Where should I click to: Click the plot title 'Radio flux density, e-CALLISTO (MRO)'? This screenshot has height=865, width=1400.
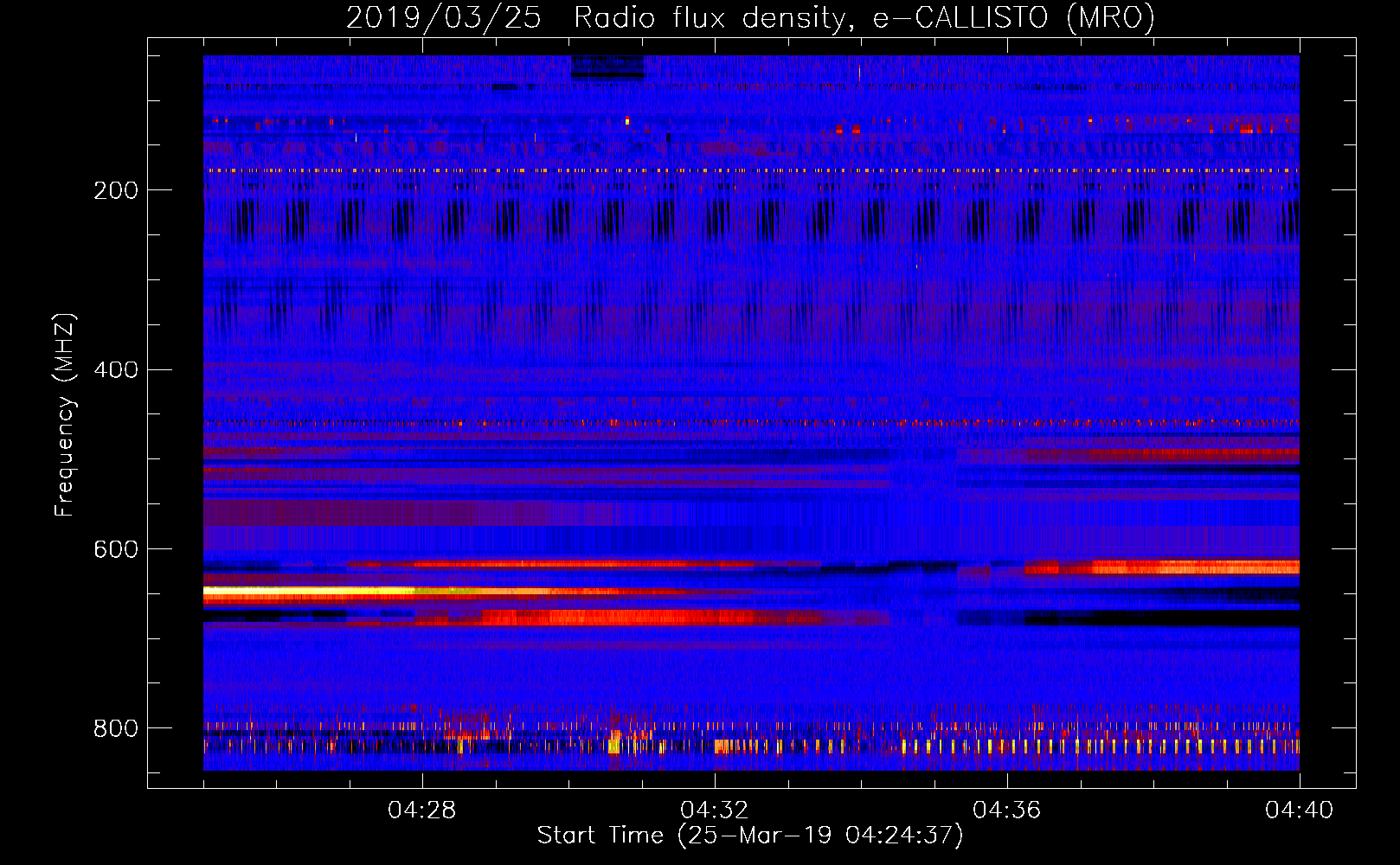tap(864, 17)
